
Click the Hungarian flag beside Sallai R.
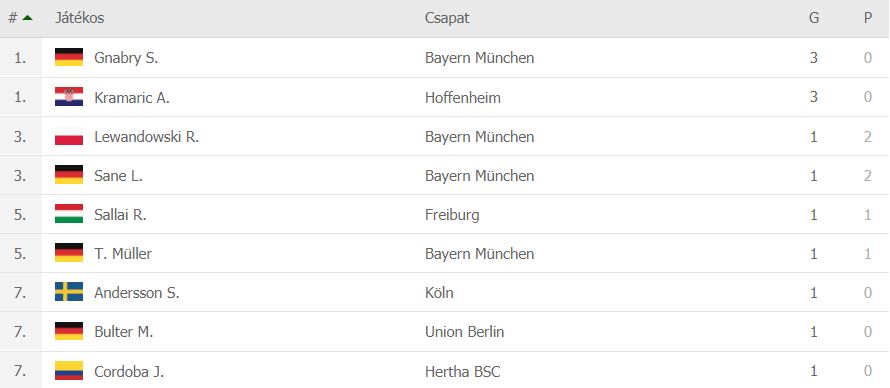coord(69,214)
